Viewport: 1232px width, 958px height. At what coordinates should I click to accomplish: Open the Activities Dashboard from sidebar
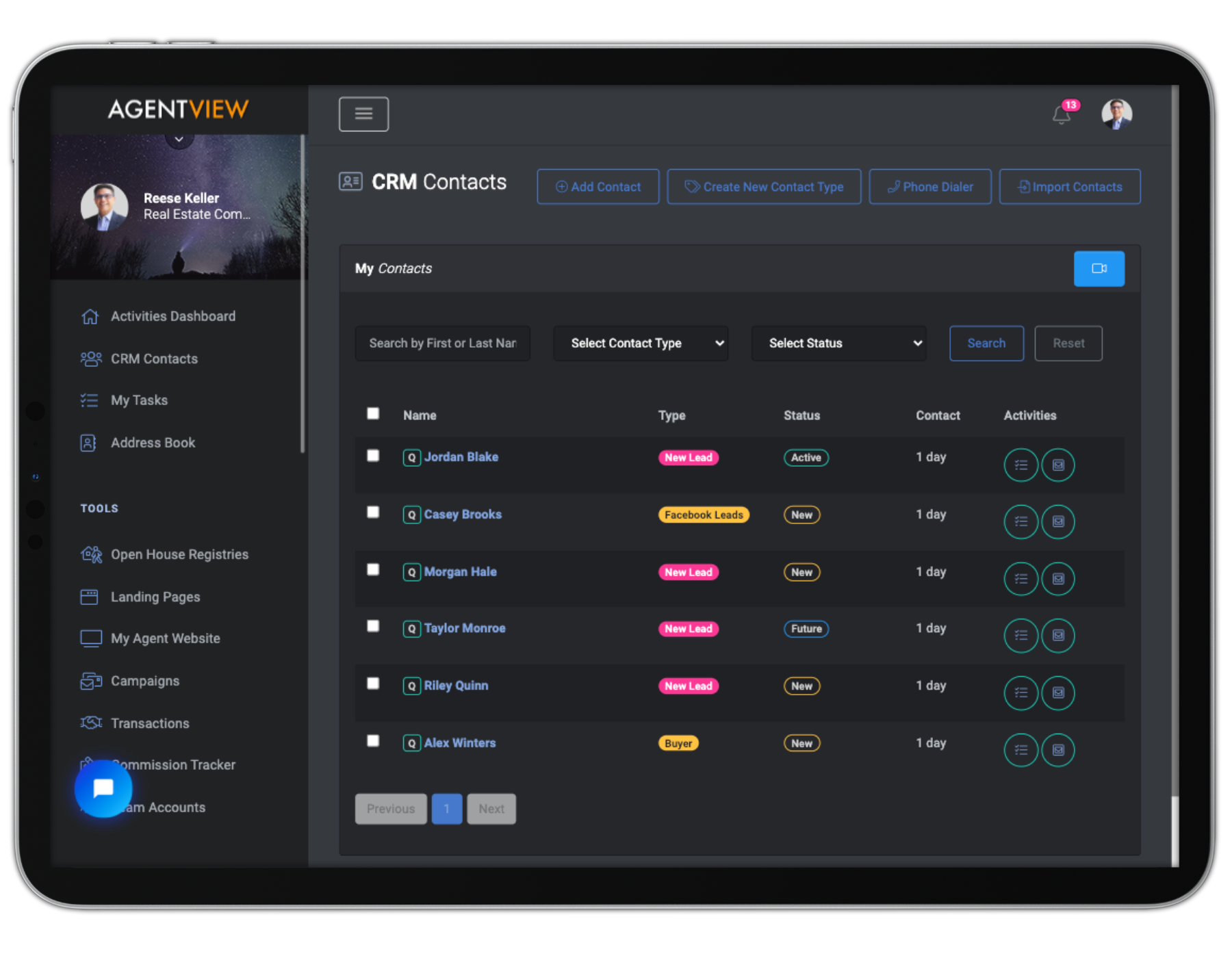[172, 315]
